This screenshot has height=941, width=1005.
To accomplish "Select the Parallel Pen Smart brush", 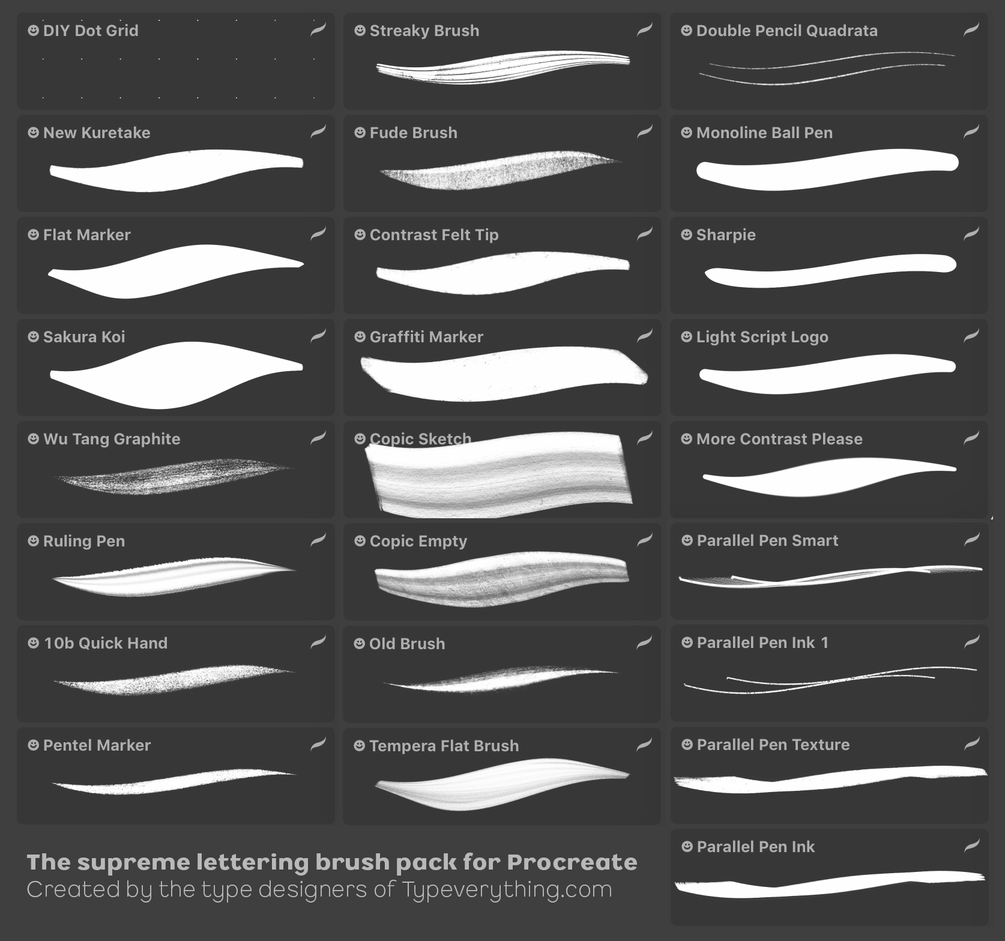I will click(x=829, y=572).
